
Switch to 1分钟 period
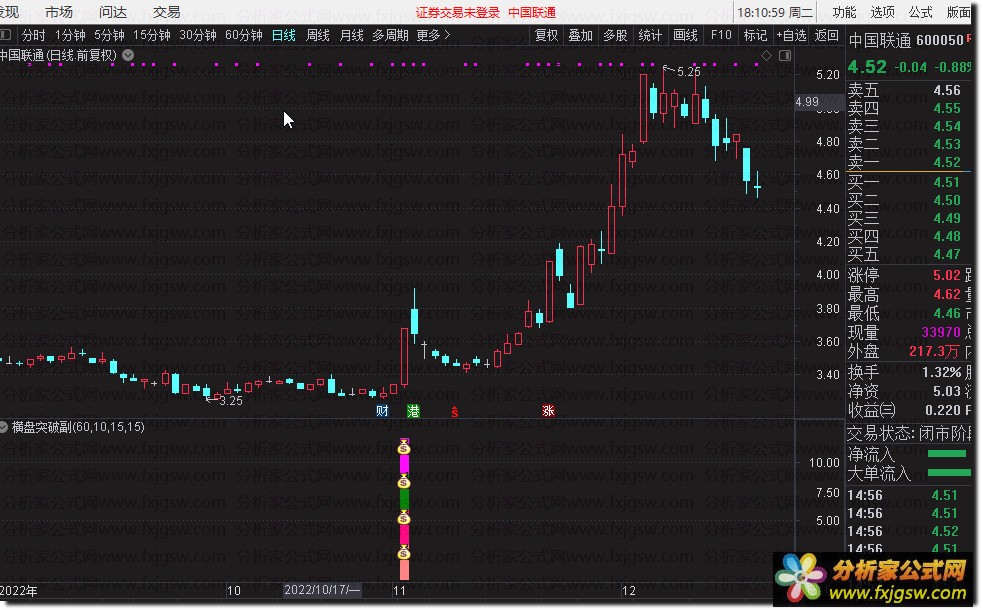click(x=70, y=35)
